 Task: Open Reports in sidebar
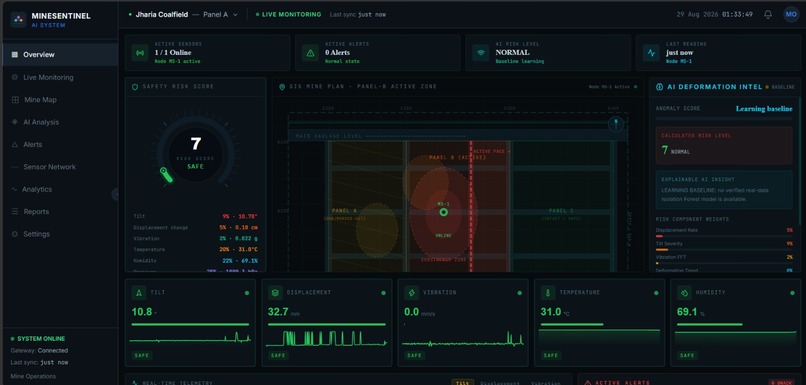click(x=60, y=211)
